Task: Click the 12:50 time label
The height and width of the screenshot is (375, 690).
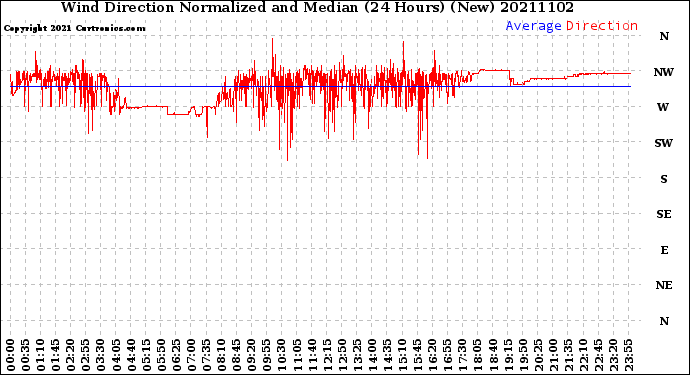Action: [x=342, y=355]
